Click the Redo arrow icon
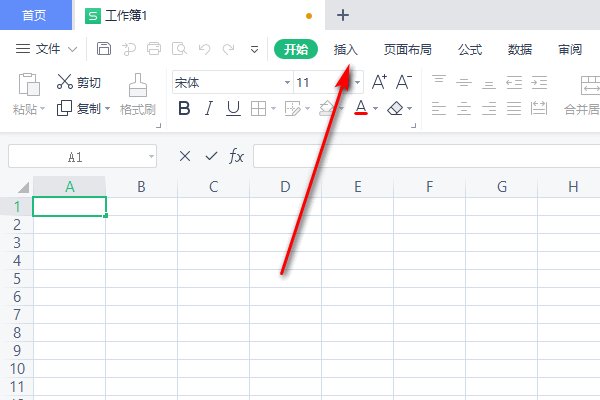The width and height of the screenshot is (600, 400). coord(229,49)
